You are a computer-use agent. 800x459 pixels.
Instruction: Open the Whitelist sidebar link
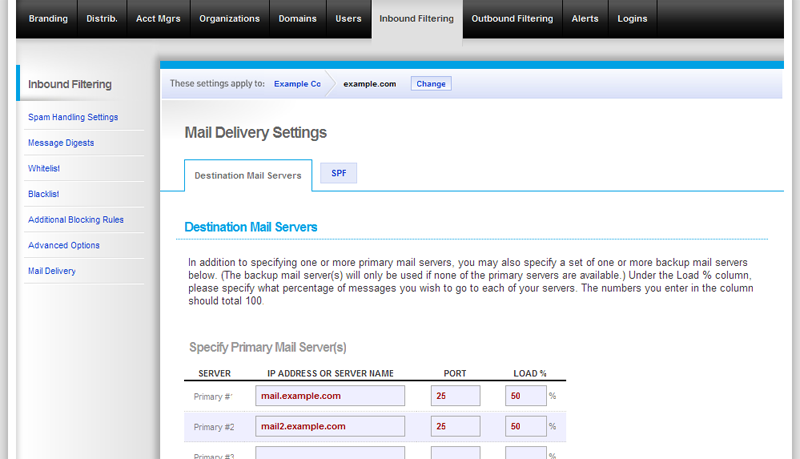(44, 168)
